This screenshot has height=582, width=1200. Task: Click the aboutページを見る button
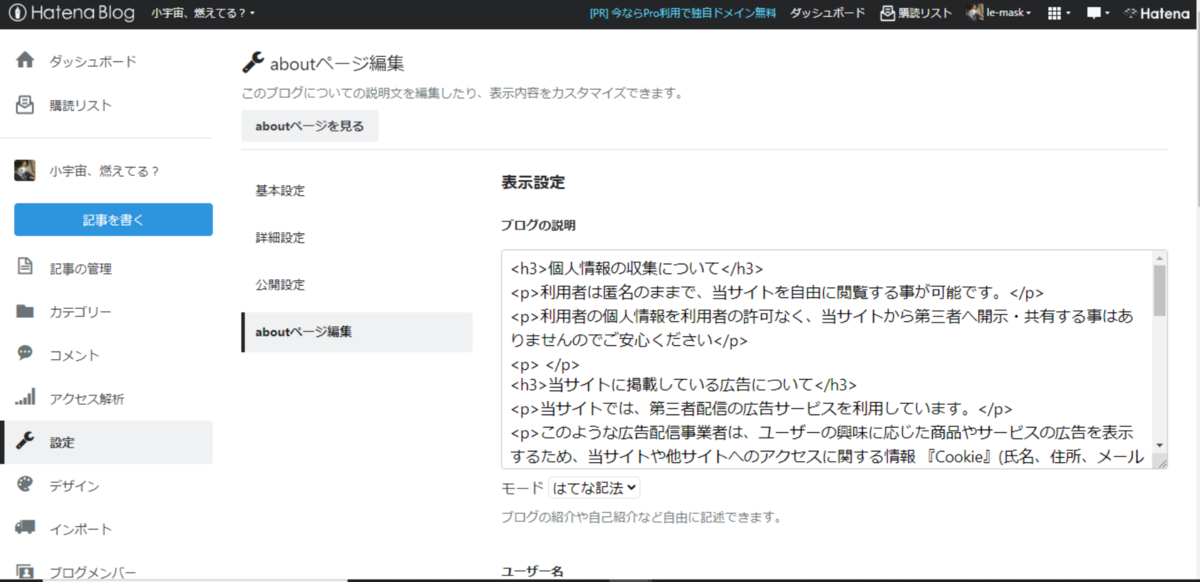point(310,126)
